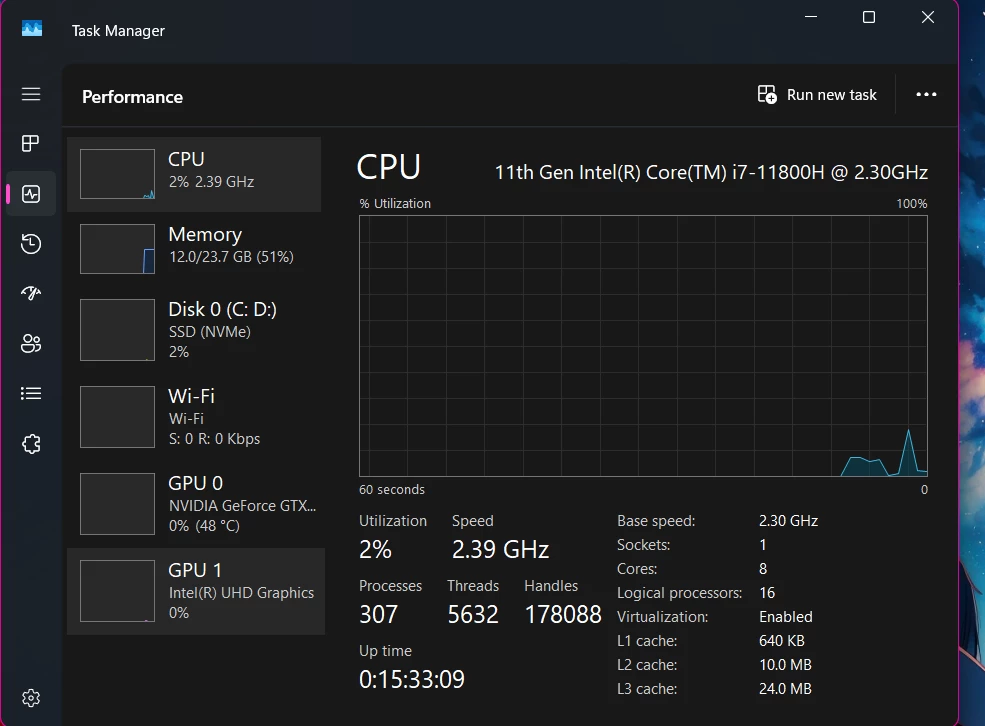Click the '60 seconds' graph label
Image resolution: width=985 pixels, height=726 pixels.
[x=391, y=489]
